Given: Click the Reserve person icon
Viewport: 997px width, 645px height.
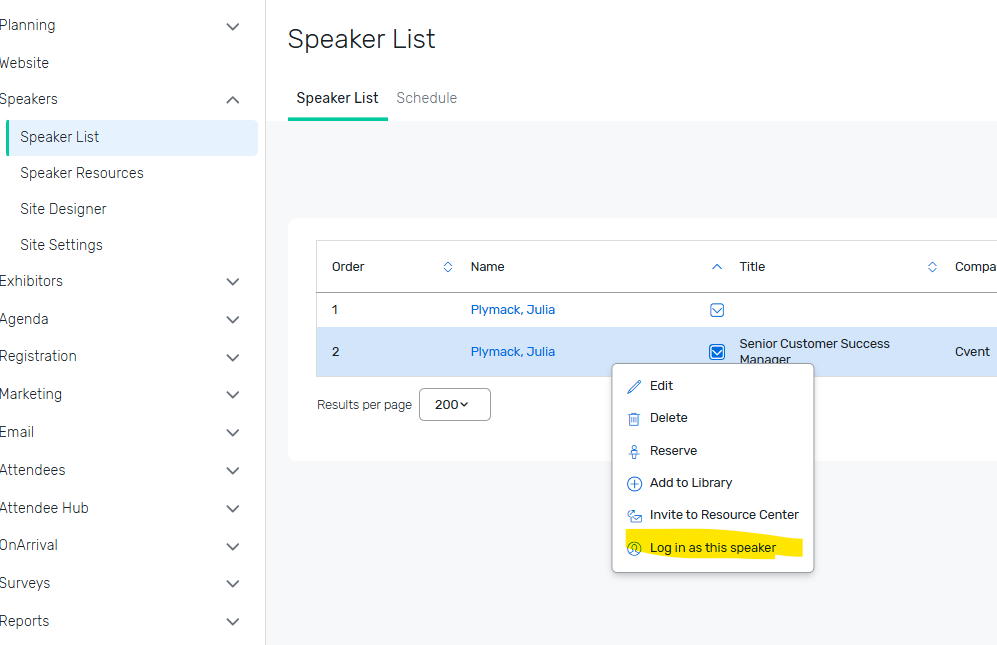Looking at the screenshot, I should 634,452.
